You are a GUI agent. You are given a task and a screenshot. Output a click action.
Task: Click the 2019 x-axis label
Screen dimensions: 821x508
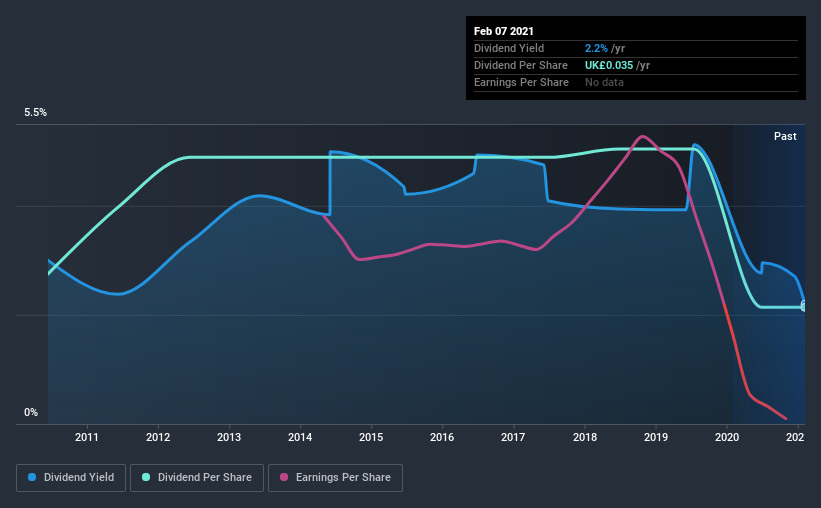pyautogui.click(x=656, y=437)
